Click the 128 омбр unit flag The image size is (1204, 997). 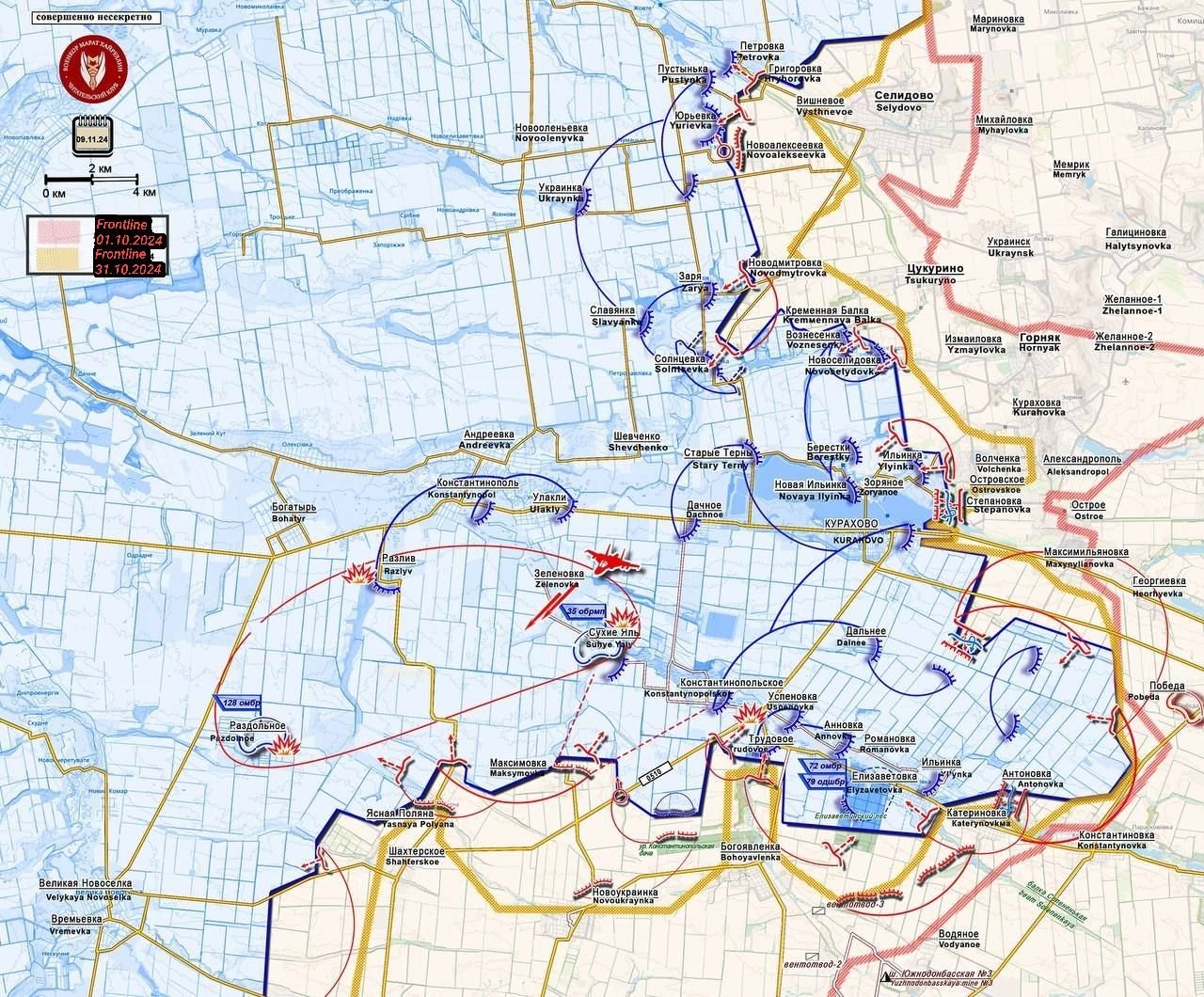coord(239,702)
